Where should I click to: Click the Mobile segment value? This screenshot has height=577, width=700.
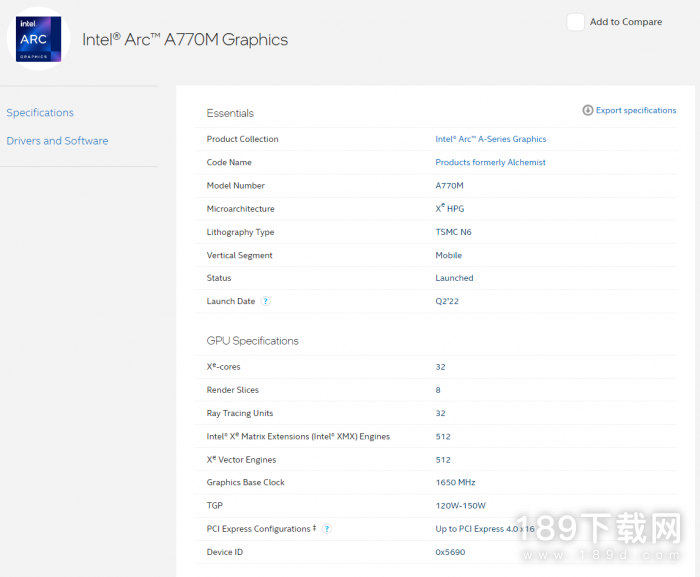click(x=449, y=255)
